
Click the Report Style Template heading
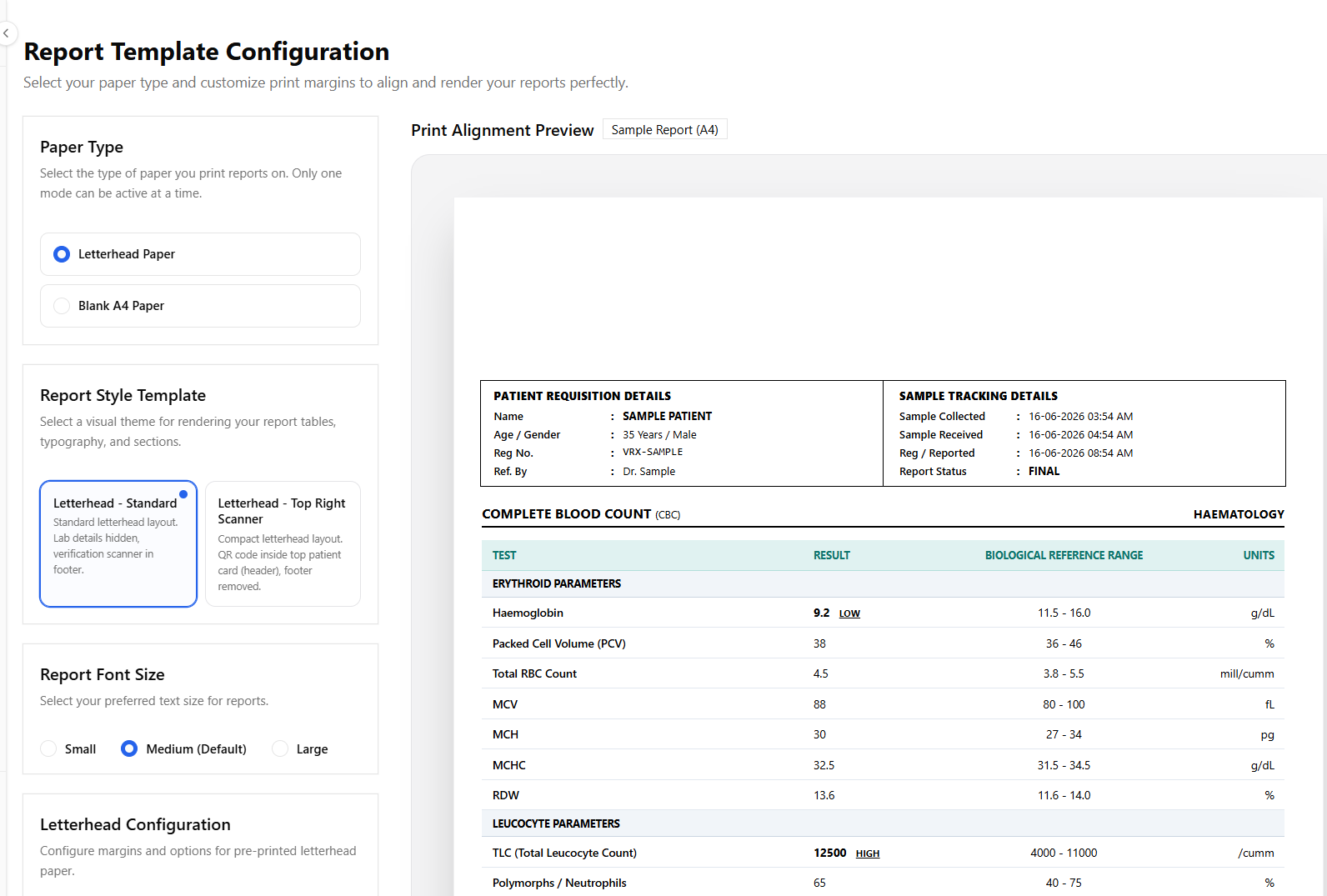[123, 395]
